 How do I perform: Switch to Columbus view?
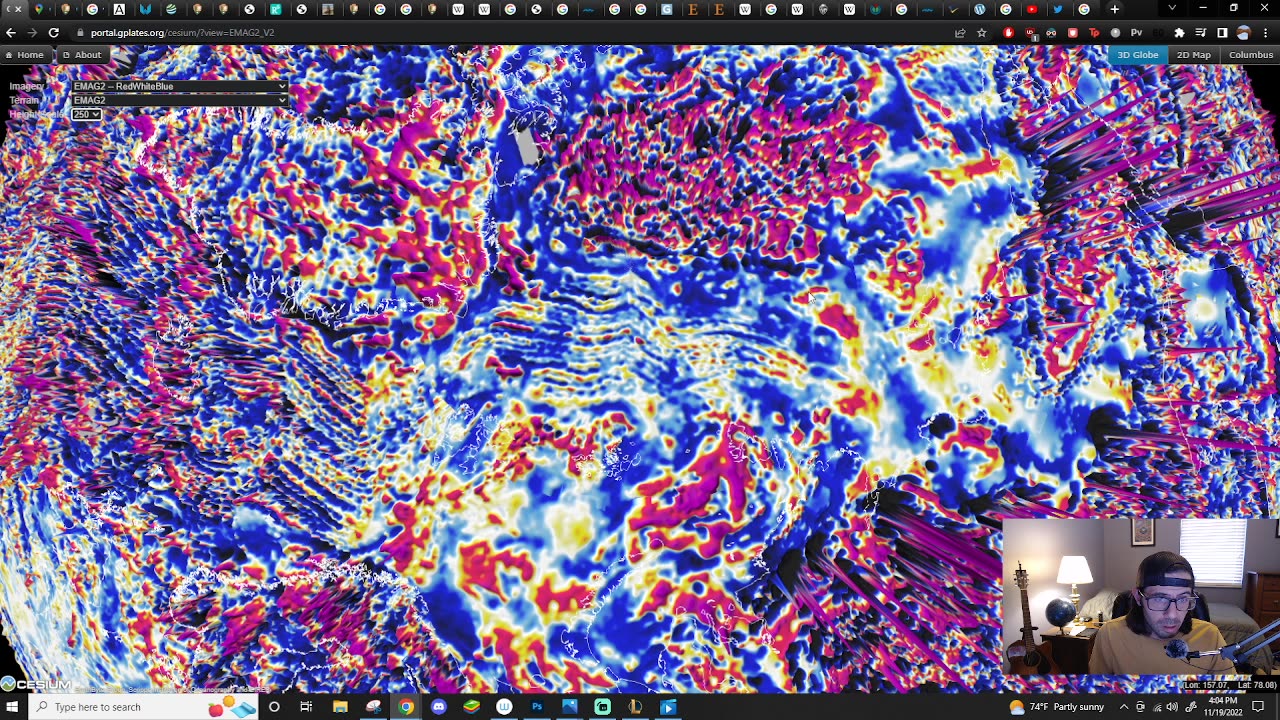pos(1251,55)
